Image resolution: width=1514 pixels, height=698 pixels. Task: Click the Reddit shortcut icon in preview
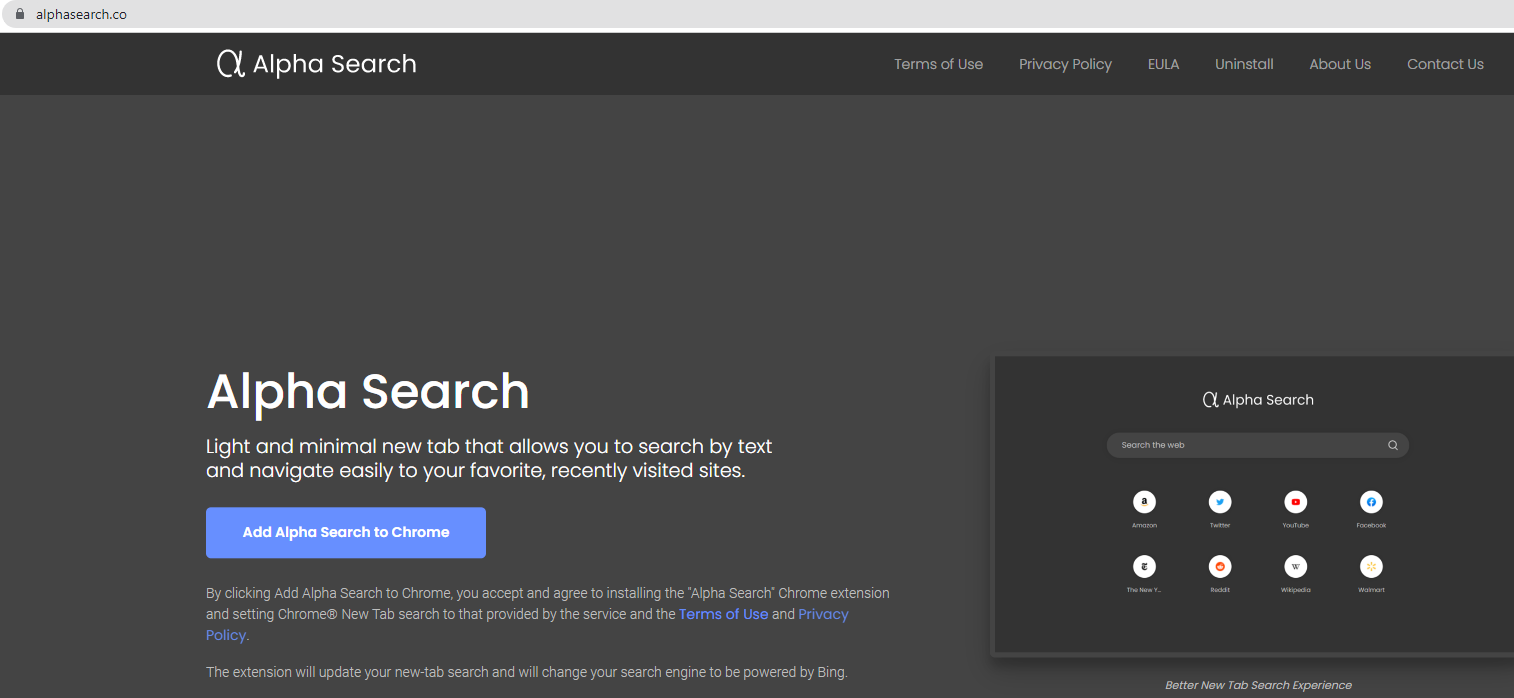click(1219, 567)
